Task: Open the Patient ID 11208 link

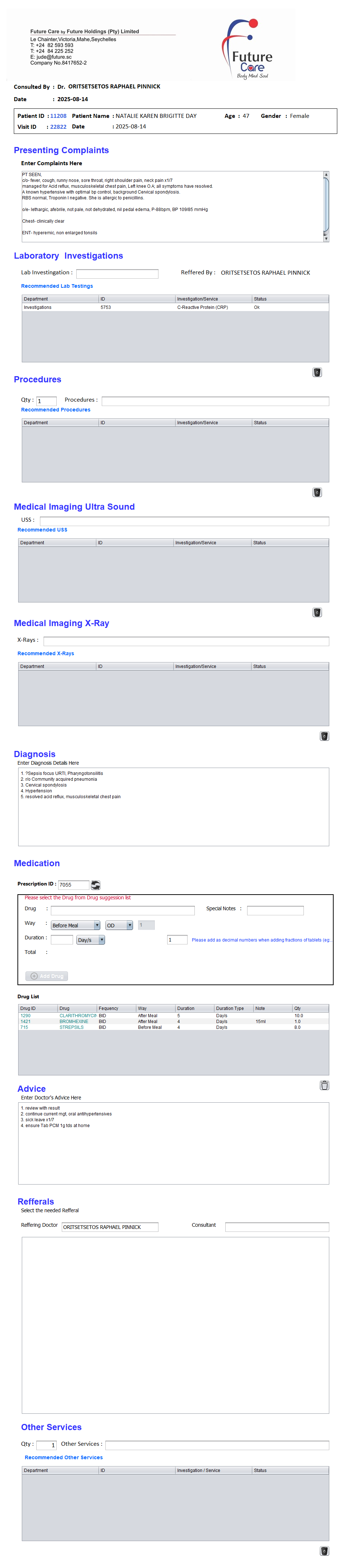Action: click(59, 116)
